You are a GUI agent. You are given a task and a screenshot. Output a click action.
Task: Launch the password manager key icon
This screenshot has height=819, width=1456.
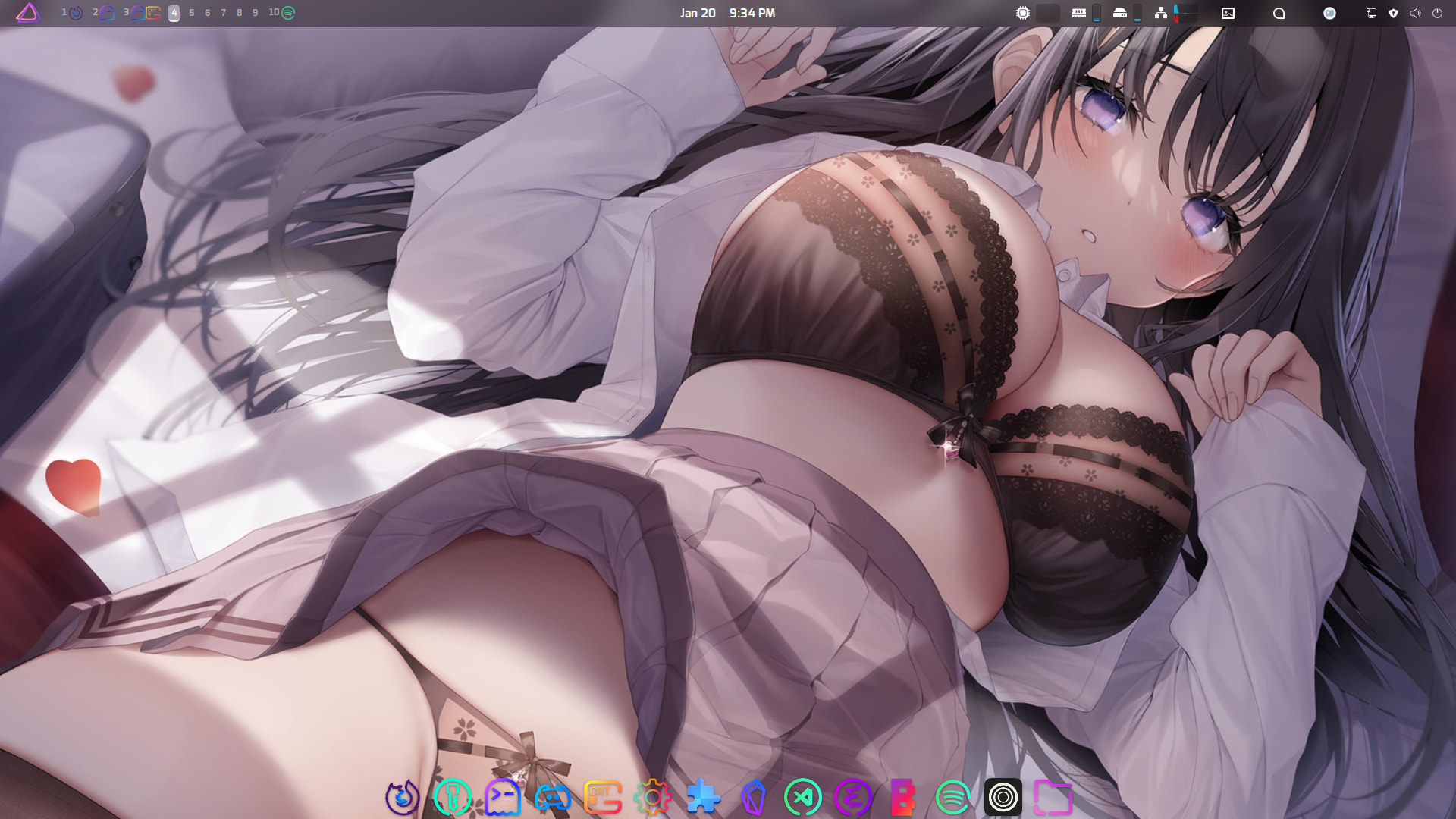[452, 798]
